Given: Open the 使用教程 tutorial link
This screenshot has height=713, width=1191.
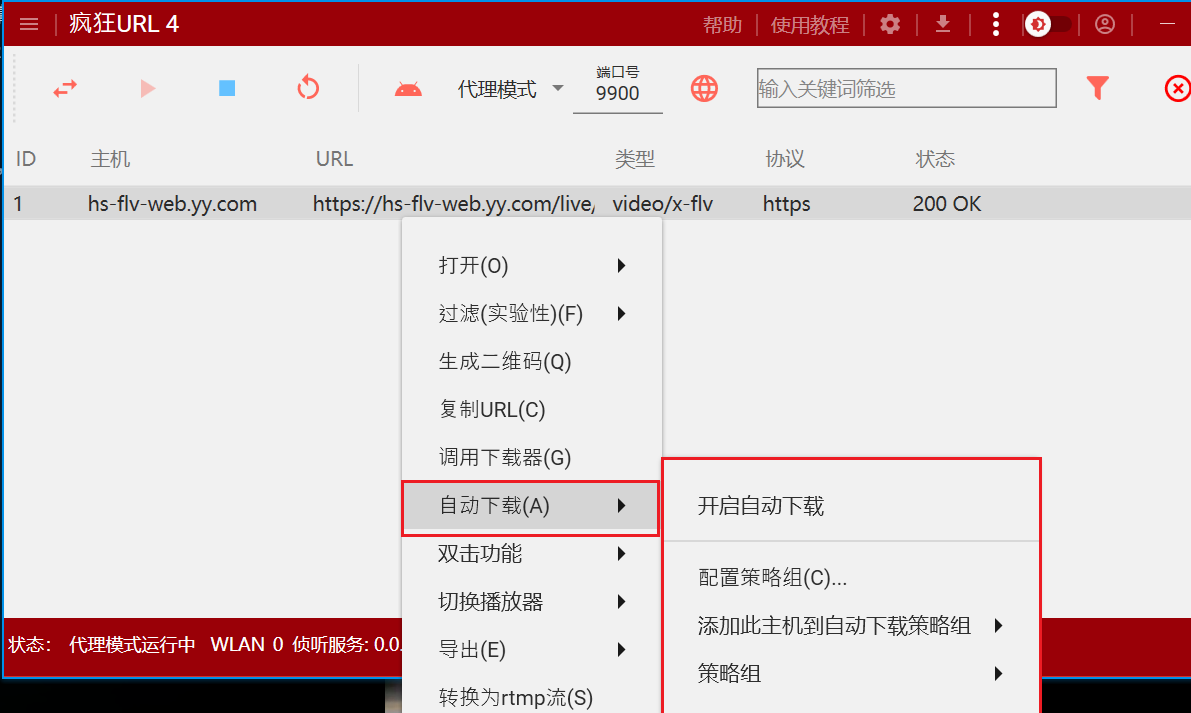Looking at the screenshot, I should coord(810,25).
